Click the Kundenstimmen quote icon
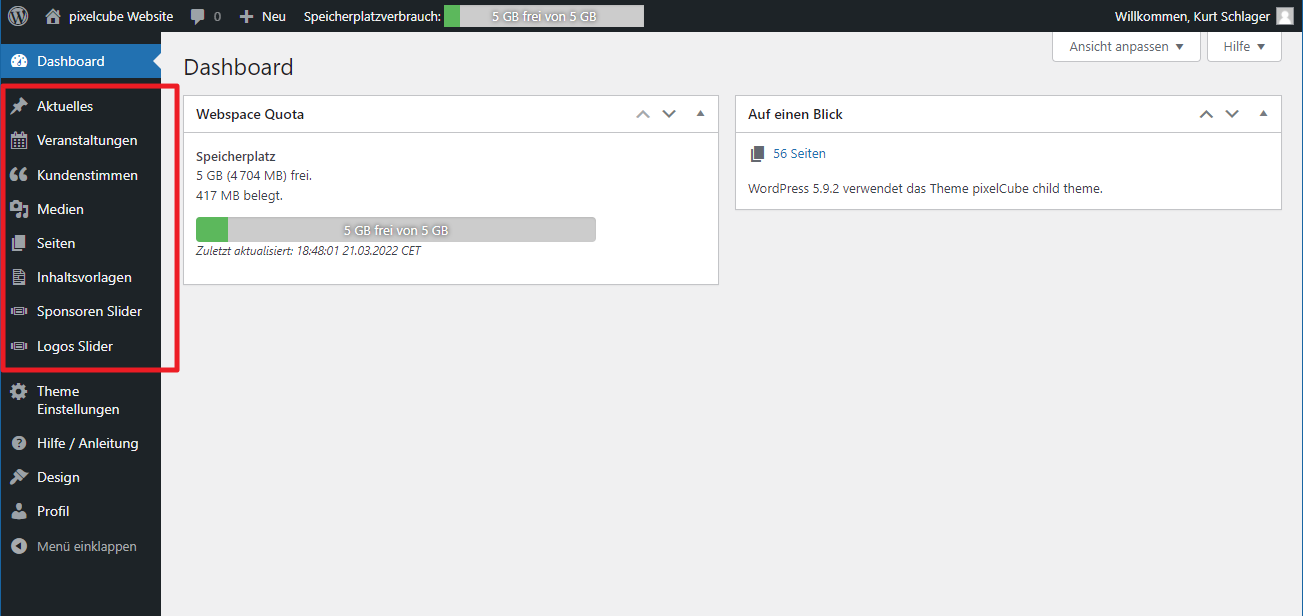Screen dimensions: 1303x616 pos(19,175)
